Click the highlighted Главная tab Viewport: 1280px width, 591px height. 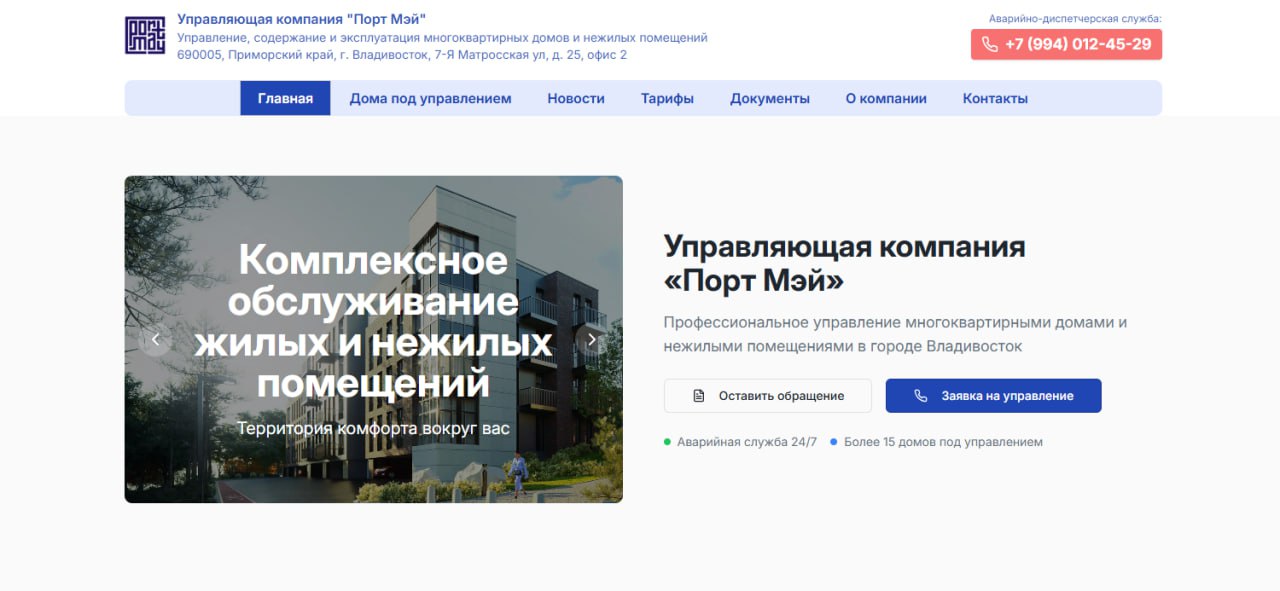(284, 97)
